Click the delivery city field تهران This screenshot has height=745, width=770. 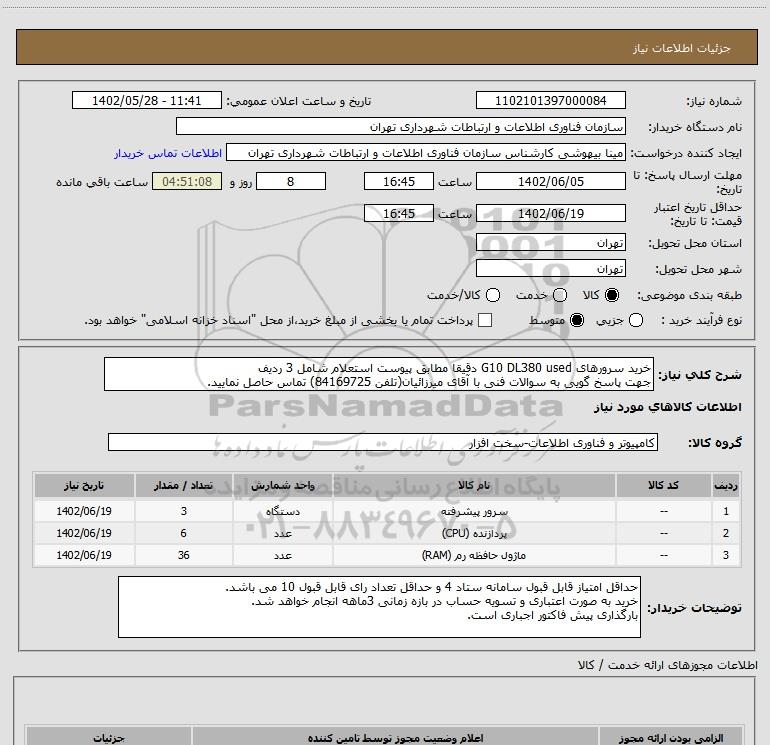coord(550,269)
